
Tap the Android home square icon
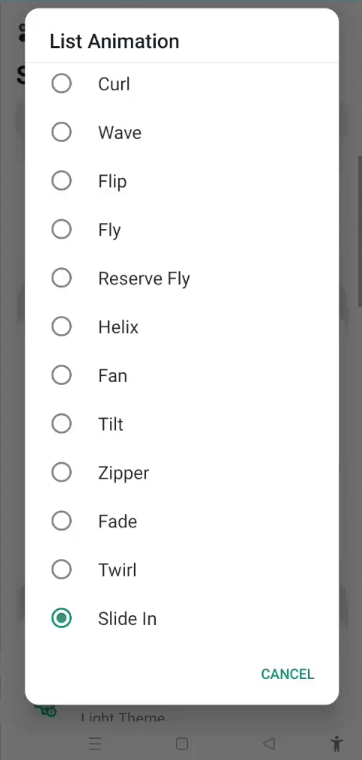[x=182, y=744]
